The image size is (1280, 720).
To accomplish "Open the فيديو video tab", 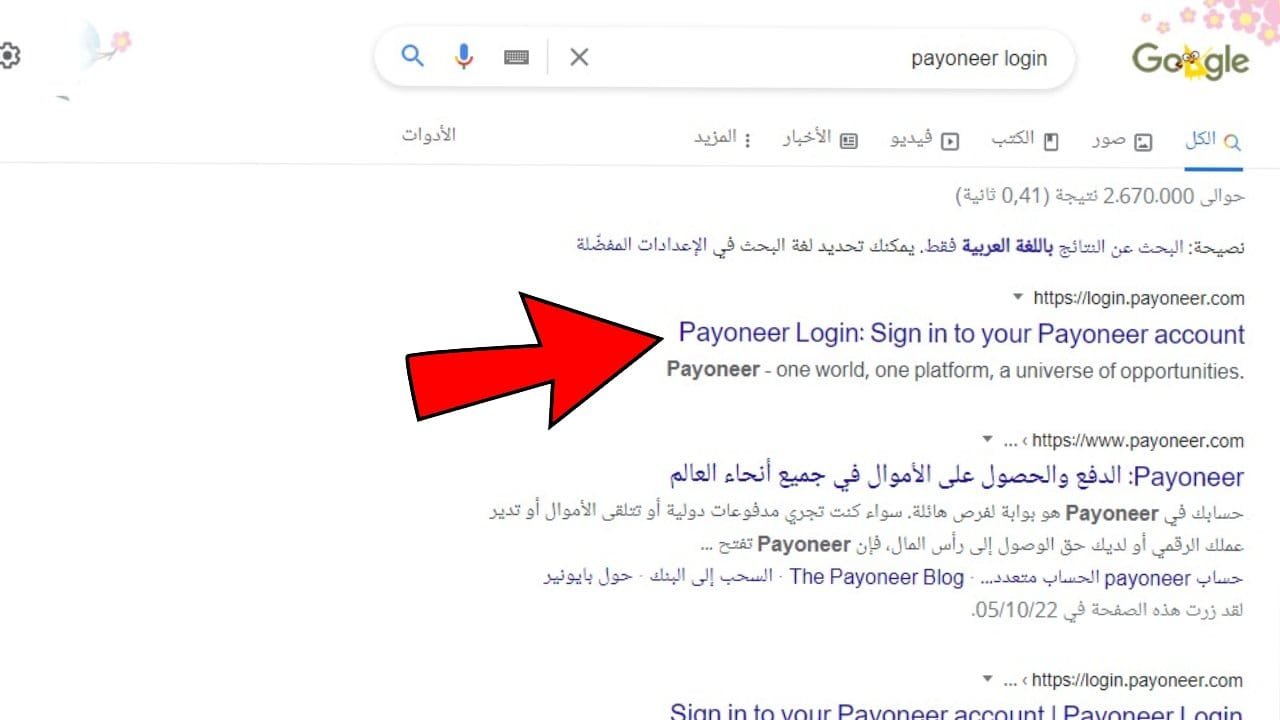I will (x=924, y=140).
